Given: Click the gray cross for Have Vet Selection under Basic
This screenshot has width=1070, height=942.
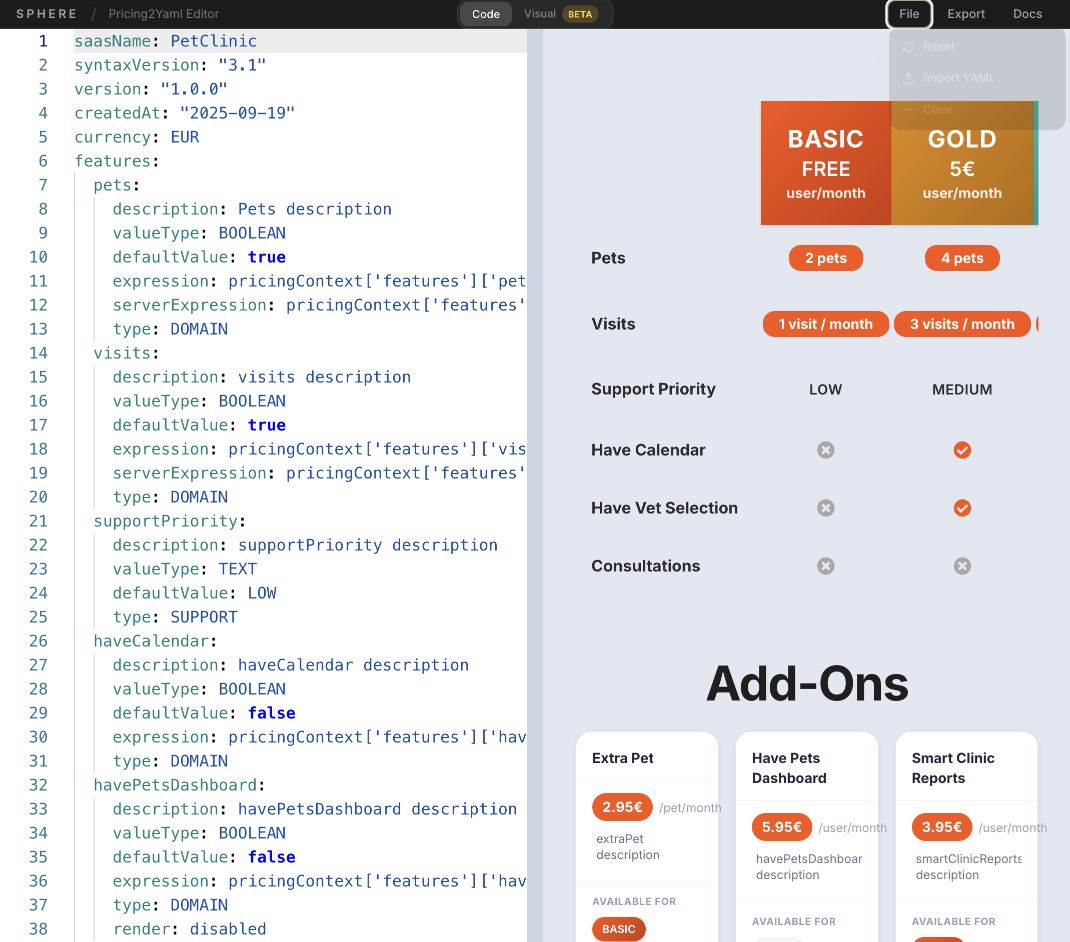Looking at the screenshot, I should (x=826, y=508).
